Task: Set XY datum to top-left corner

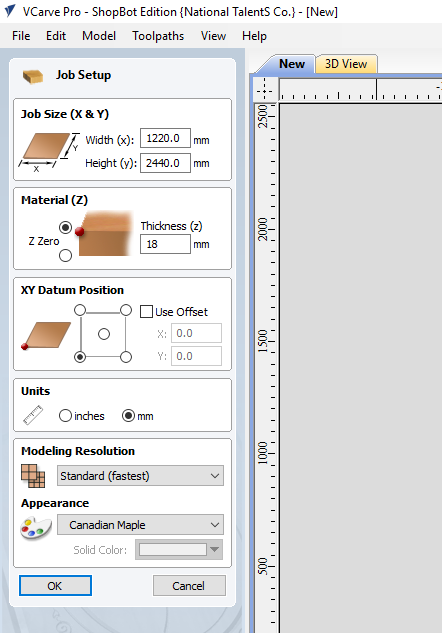Action: (x=80, y=310)
